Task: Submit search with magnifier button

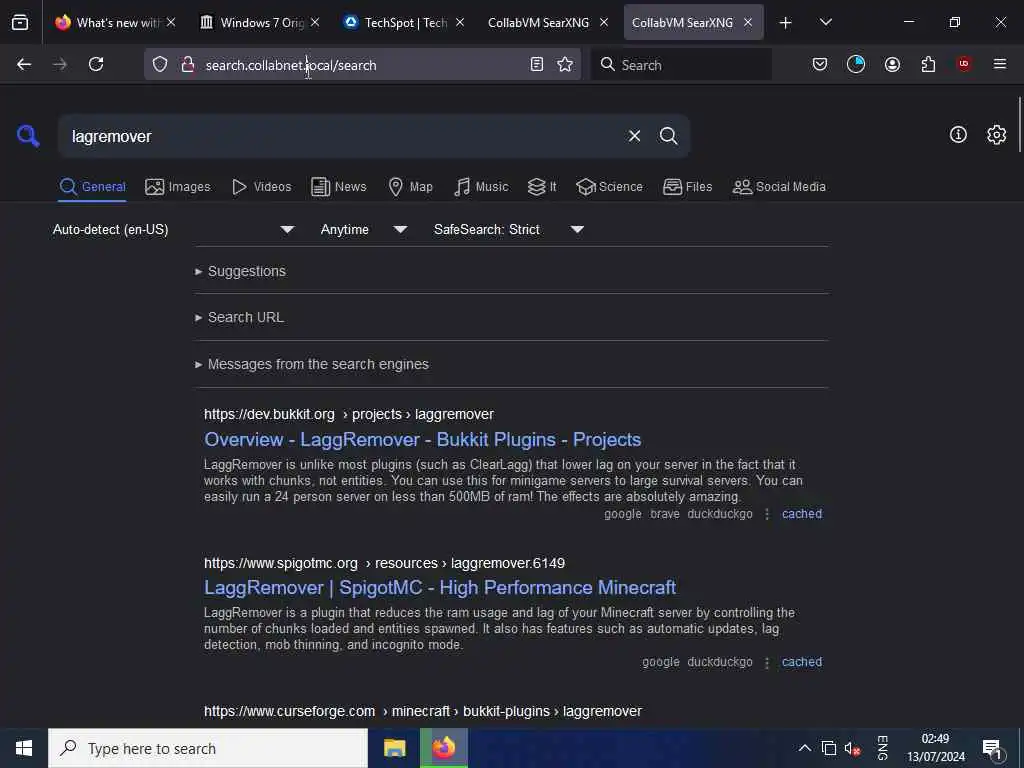Action: point(668,136)
